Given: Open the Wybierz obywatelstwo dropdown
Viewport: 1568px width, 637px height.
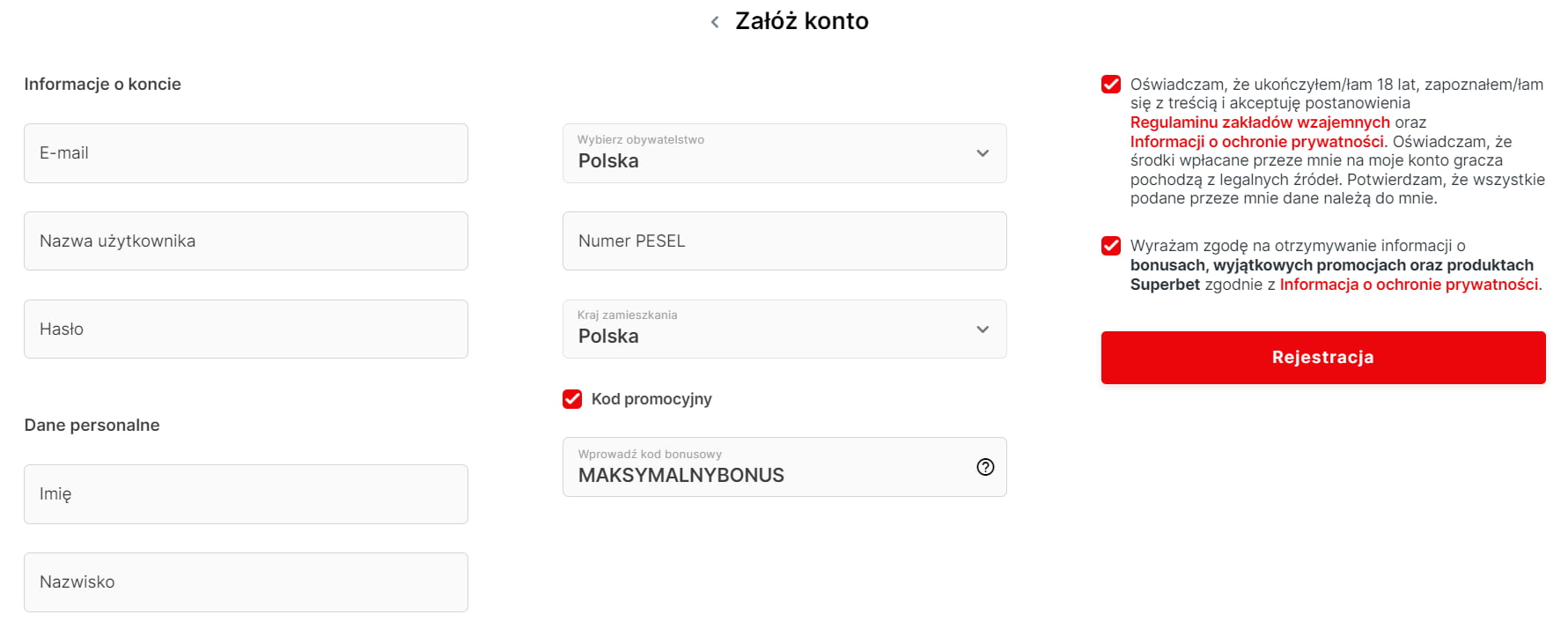Looking at the screenshot, I should coord(784,153).
